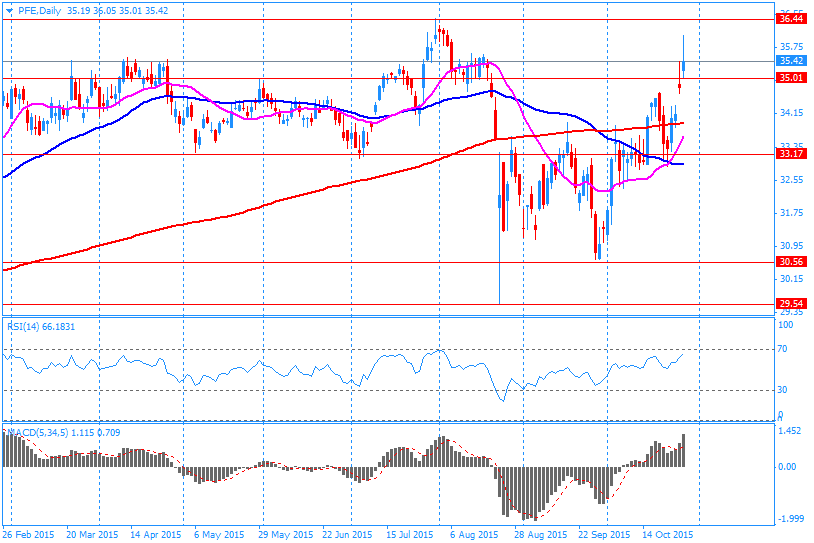Click the 35.75 price axis label

point(791,47)
